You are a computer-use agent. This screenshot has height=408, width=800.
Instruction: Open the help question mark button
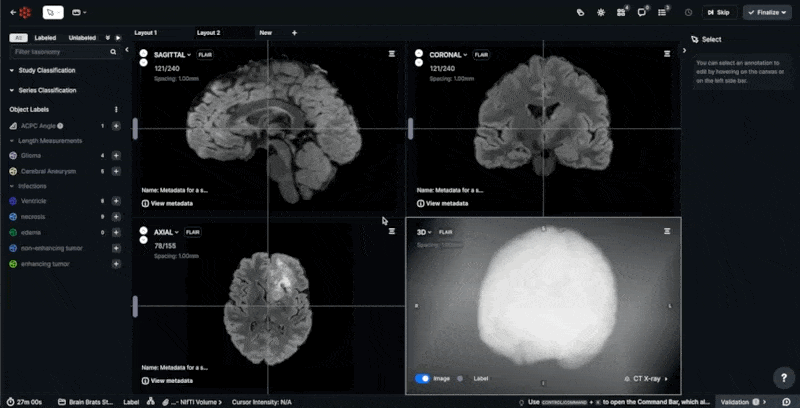pos(783,377)
